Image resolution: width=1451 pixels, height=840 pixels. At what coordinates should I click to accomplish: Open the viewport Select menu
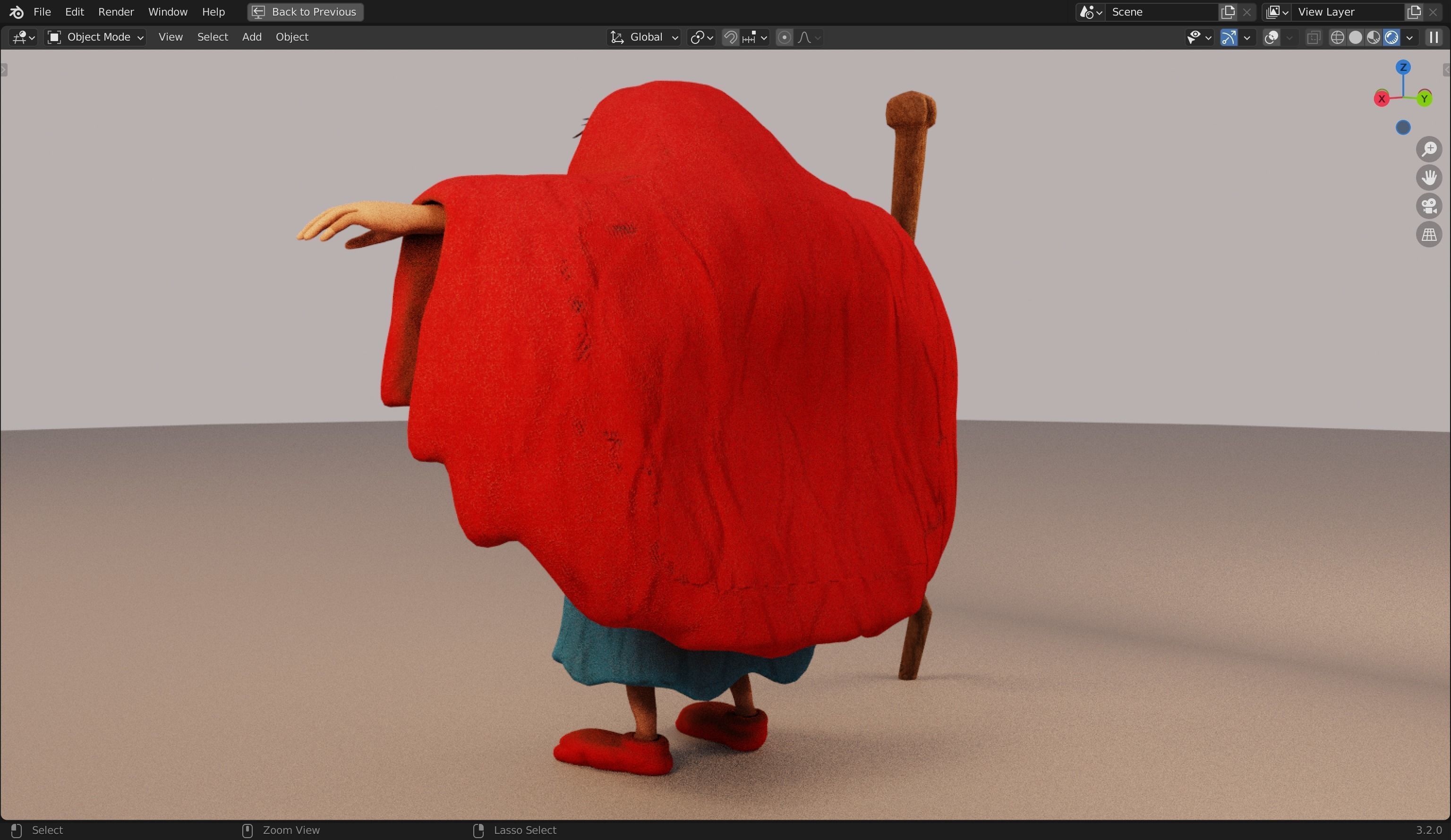click(213, 37)
